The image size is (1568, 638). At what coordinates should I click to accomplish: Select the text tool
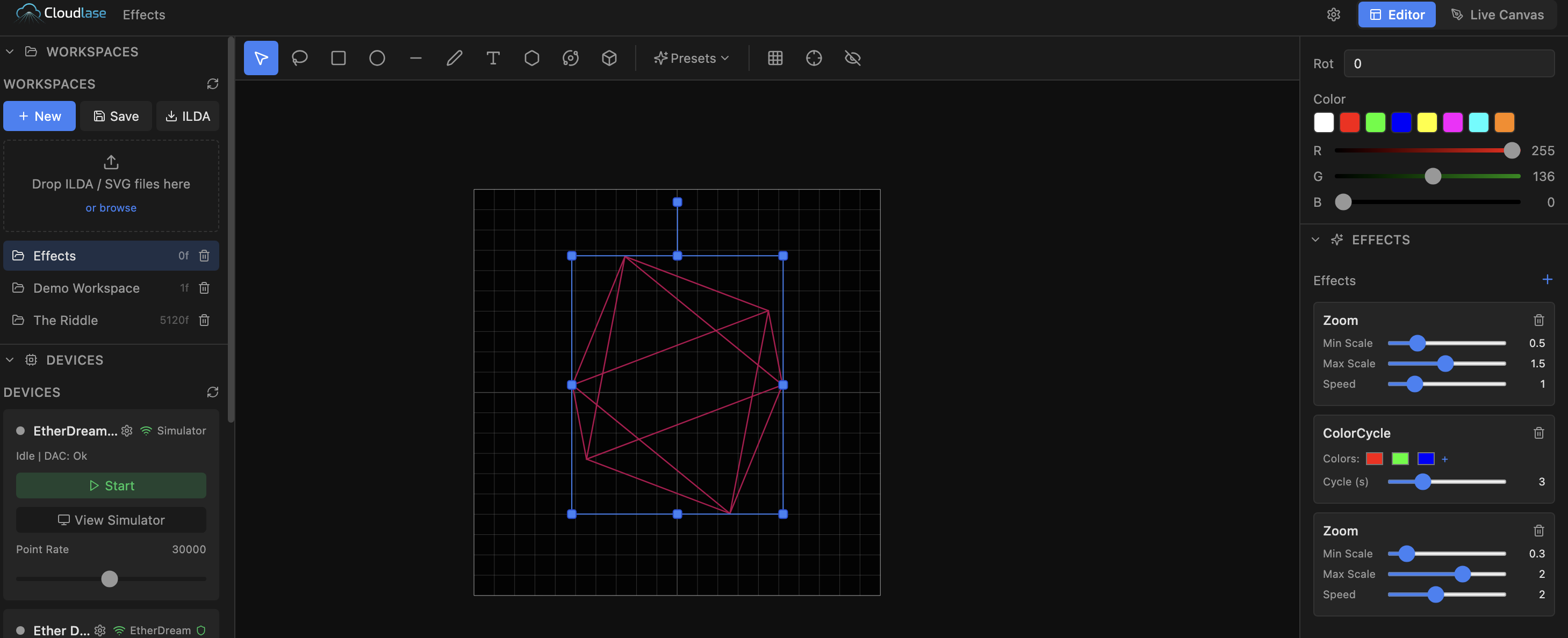tap(493, 58)
